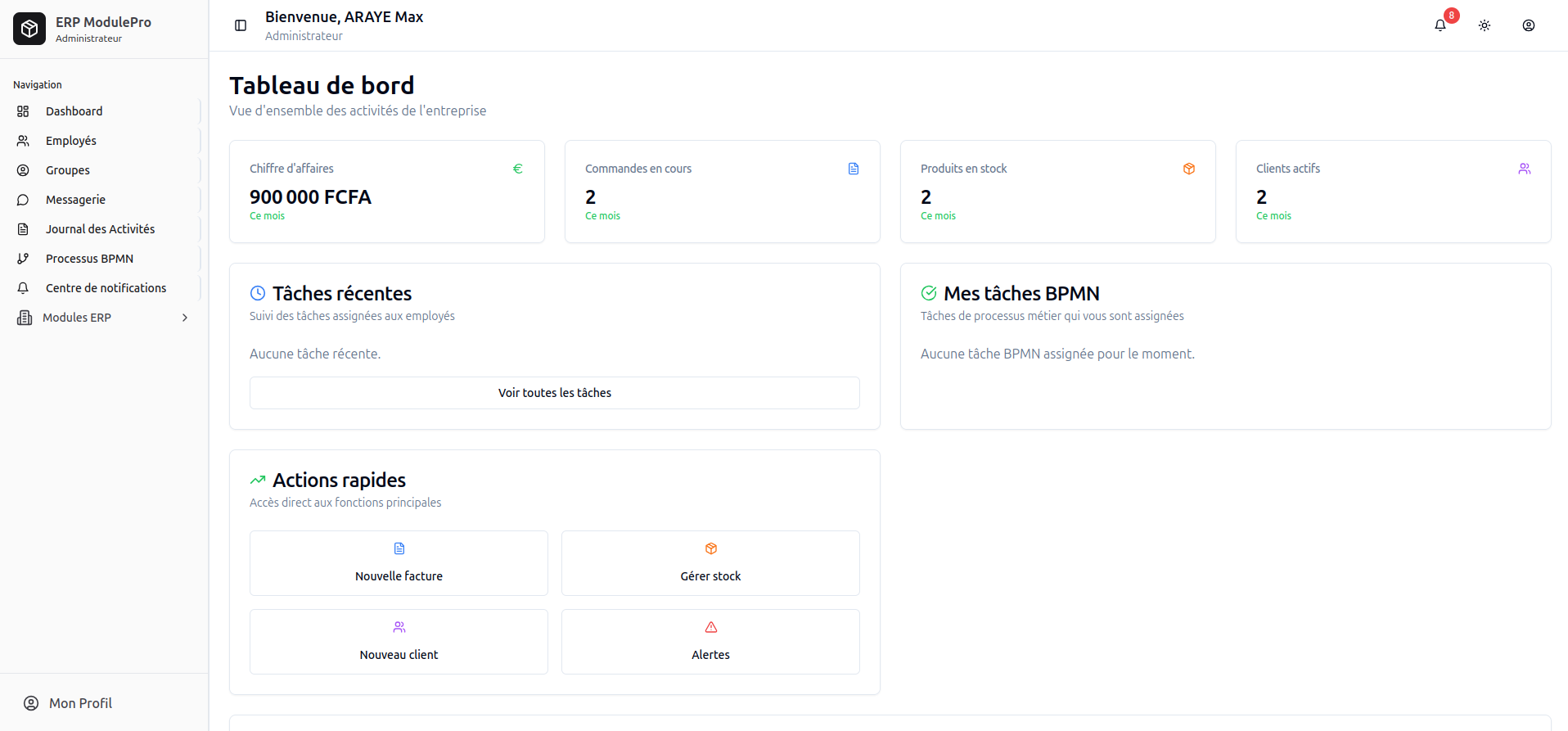Click Voir toutes les tâches button
Screen dimensions: 1568x731
coord(554,393)
